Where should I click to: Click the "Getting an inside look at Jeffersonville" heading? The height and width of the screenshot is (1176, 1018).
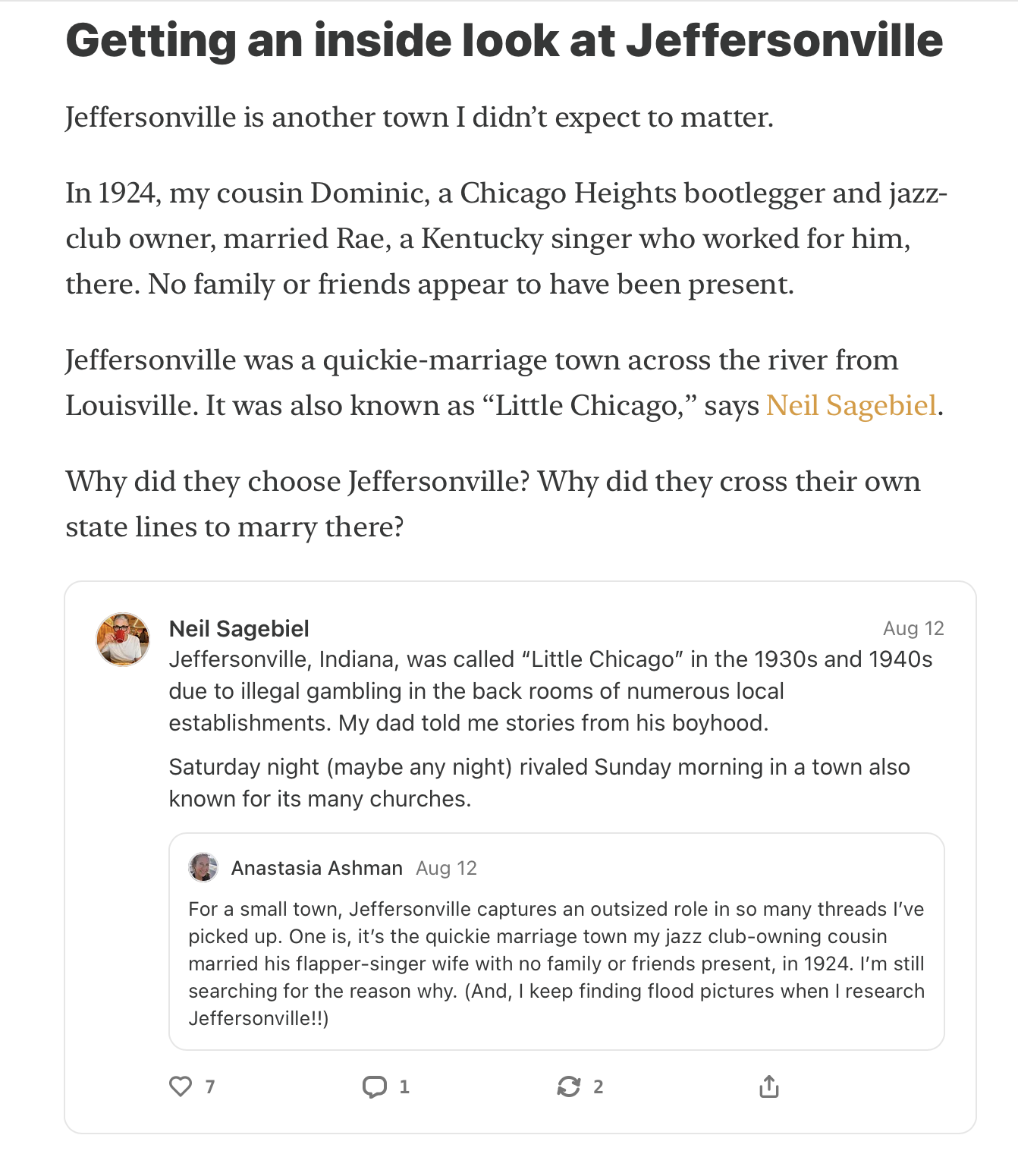[x=504, y=40]
